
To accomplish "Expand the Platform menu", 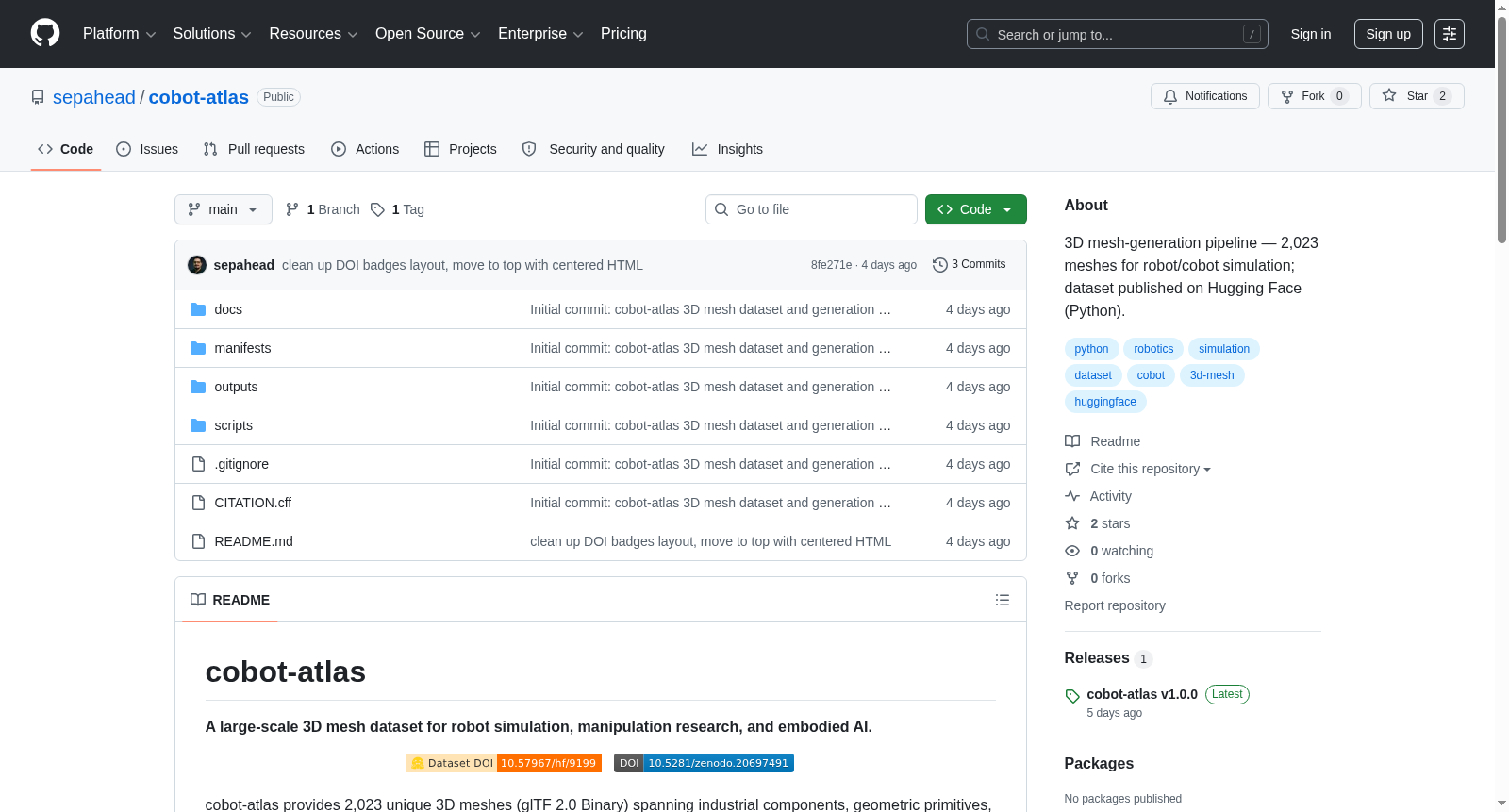I will (120, 34).
